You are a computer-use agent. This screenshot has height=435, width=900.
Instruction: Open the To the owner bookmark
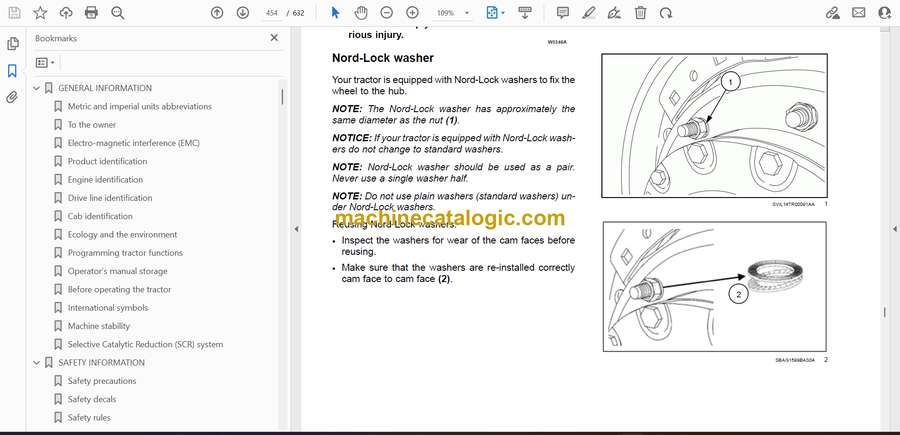[92, 125]
